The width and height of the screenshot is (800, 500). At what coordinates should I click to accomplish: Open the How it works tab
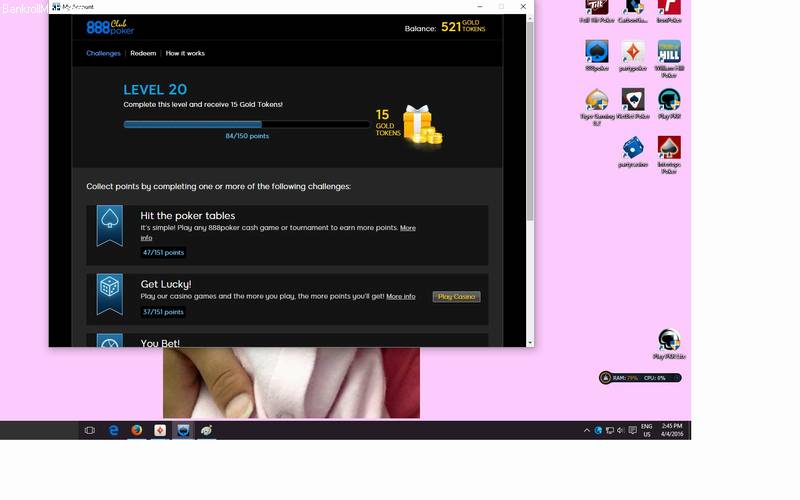click(x=185, y=53)
